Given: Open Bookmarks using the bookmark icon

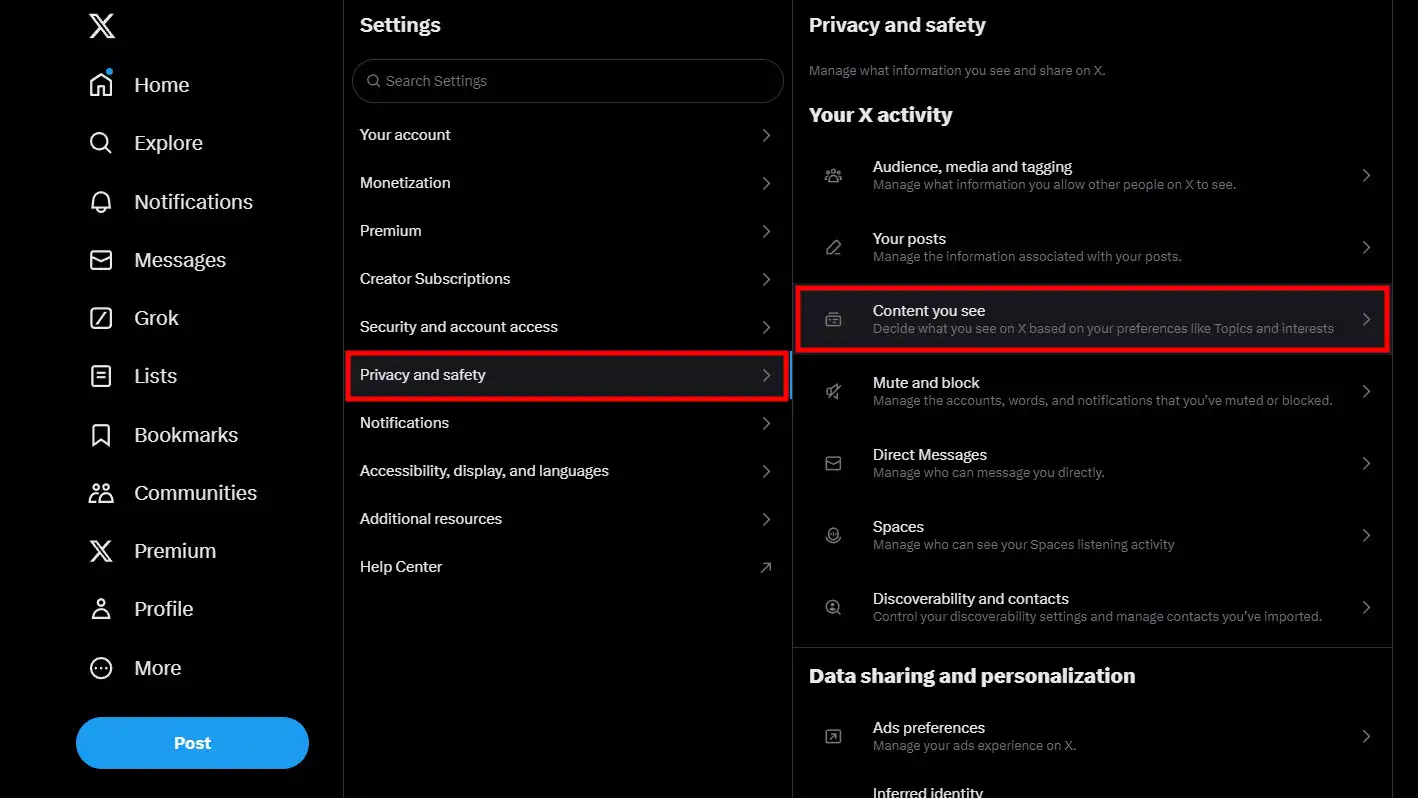Looking at the screenshot, I should [101, 434].
